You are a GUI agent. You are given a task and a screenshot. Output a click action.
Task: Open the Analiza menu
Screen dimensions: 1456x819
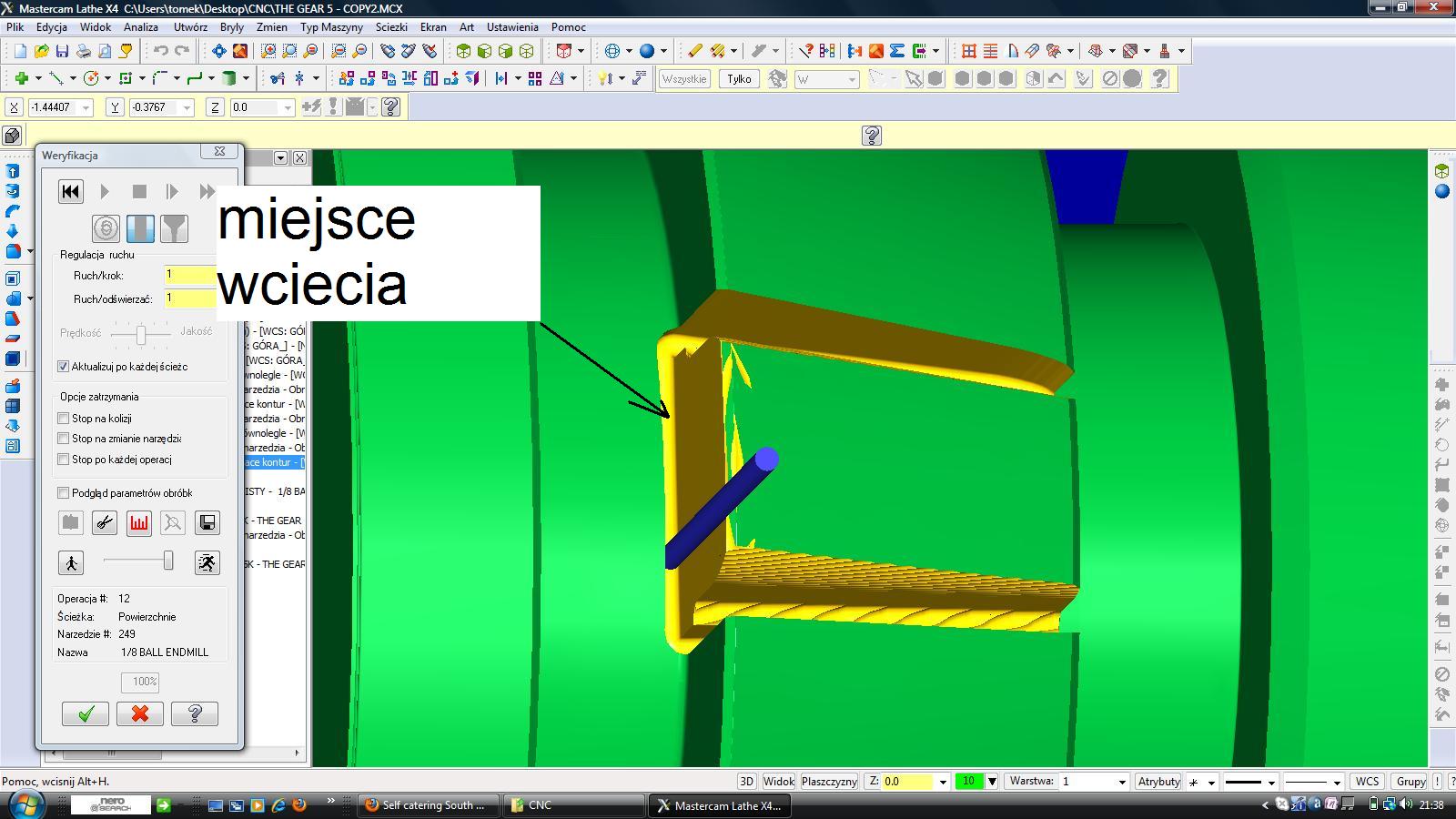point(141,27)
